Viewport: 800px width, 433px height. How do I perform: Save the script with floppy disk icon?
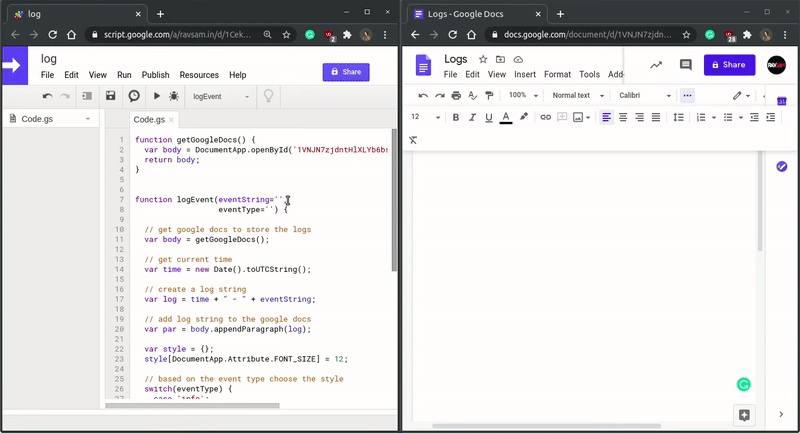[111, 96]
